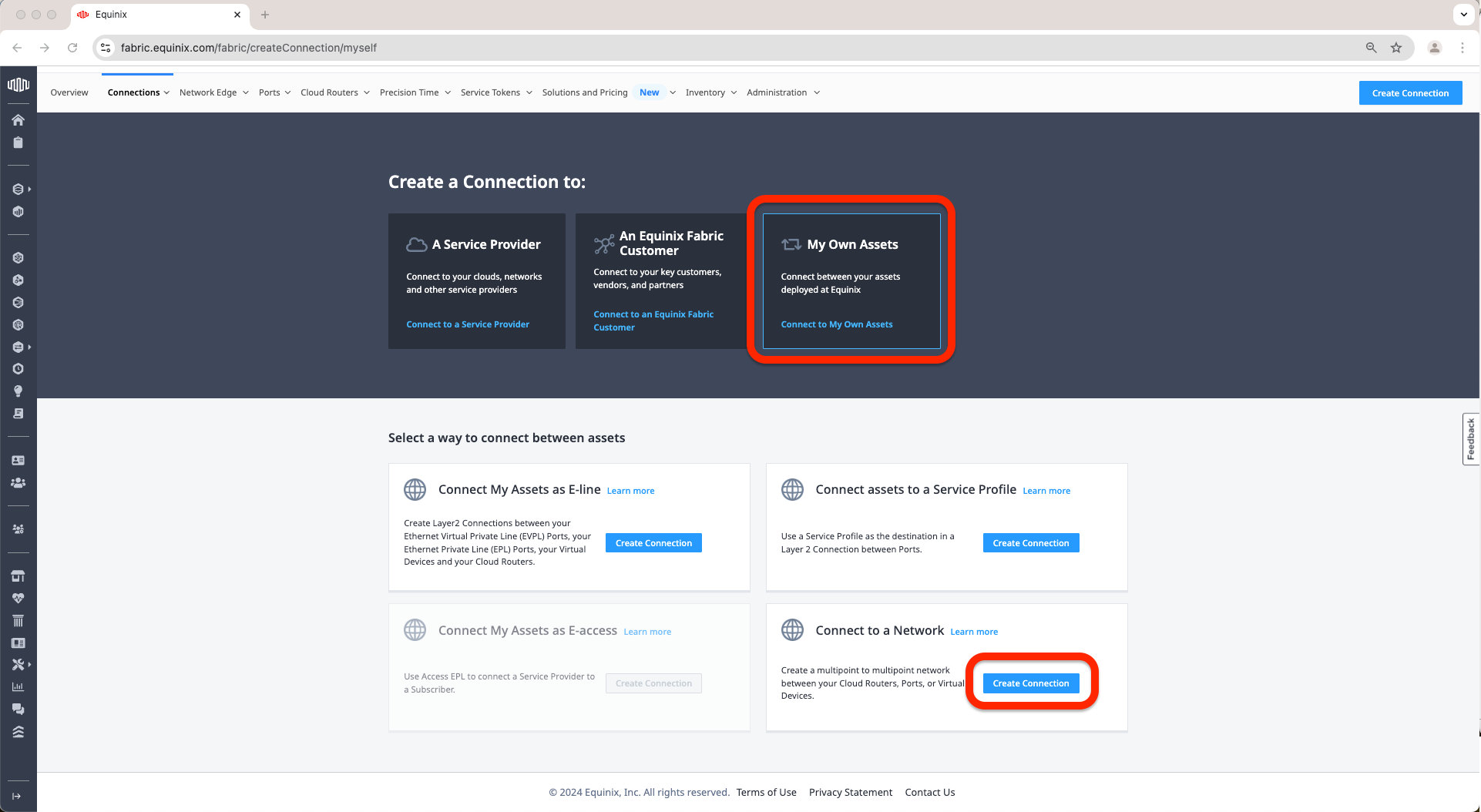The width and height of the screenshot is (1481, 812).
Task: Create a Service Profile connection
Action: pyautogui.click(x=1030, y=543)
